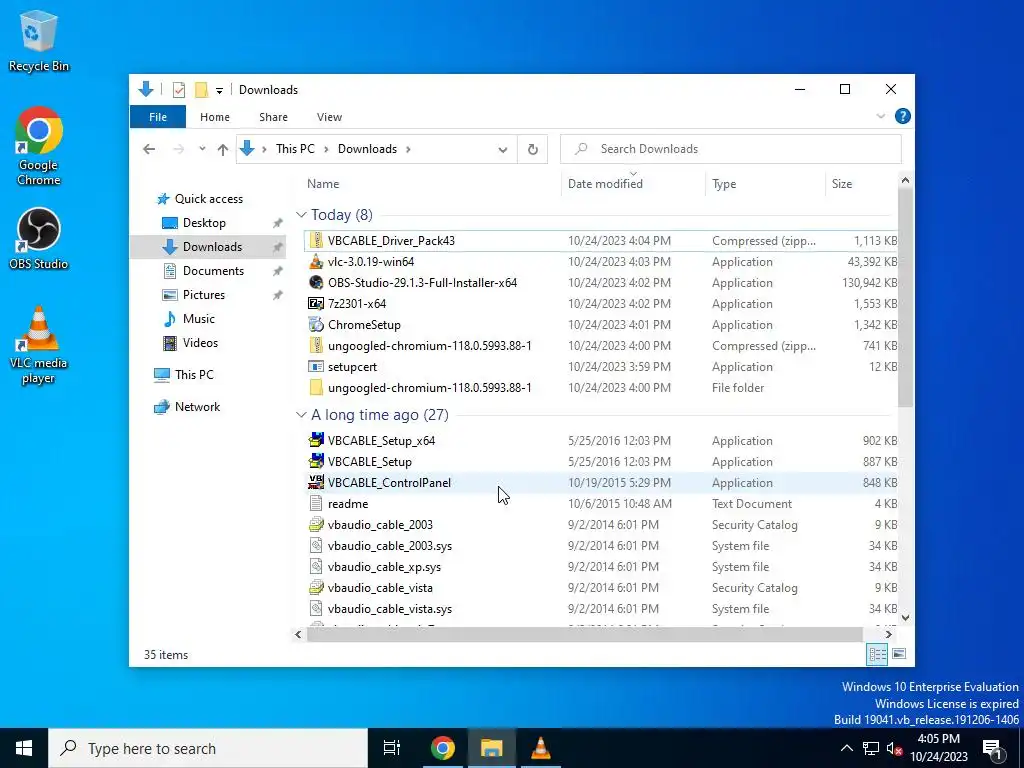Select the VBCABLE_Setup 887 KB application
Image resolution: width=1024 pixels, height=768 pixels.
pyautogui.click(x=601, y=462)
